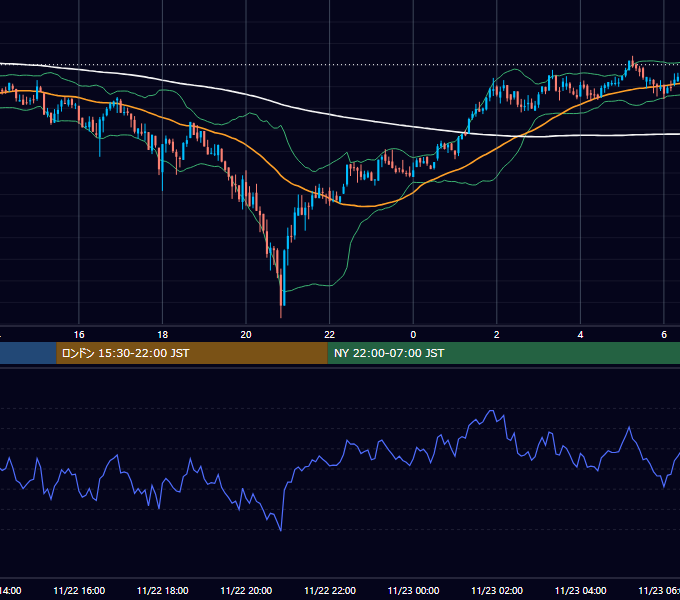Click the 11/22 16:00 bottom axis label
Image resolution: width=680 pixels, height=600 pixels.
[79, 590]
